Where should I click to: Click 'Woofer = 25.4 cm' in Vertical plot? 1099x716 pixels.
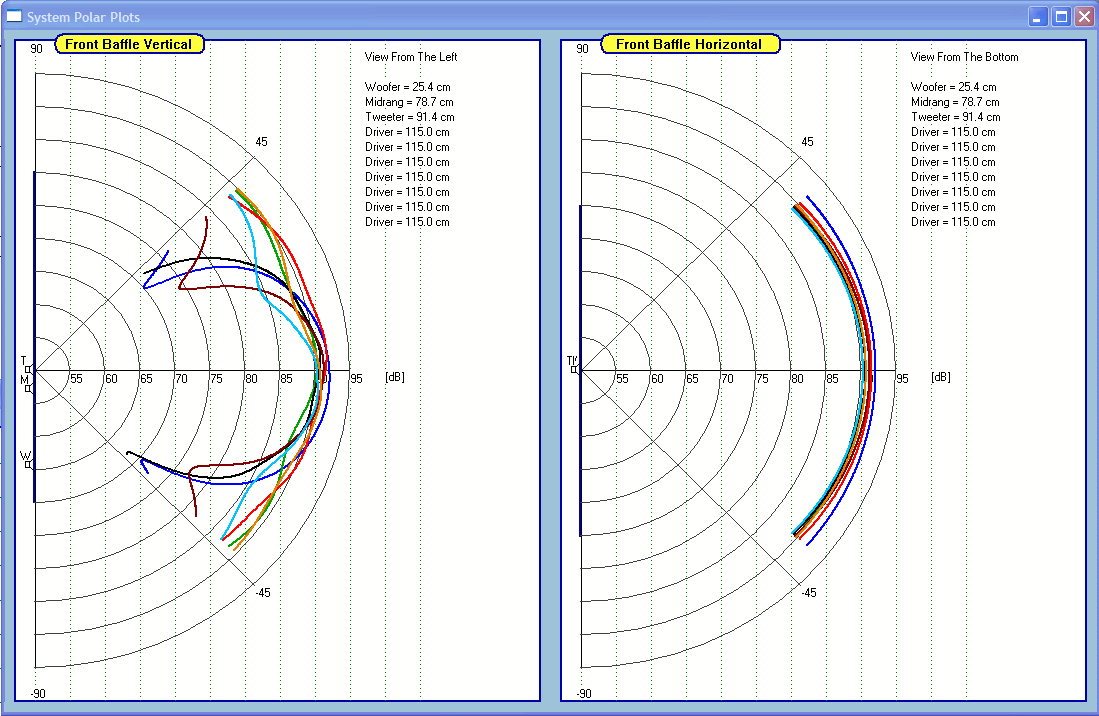(x=408, y=87)
